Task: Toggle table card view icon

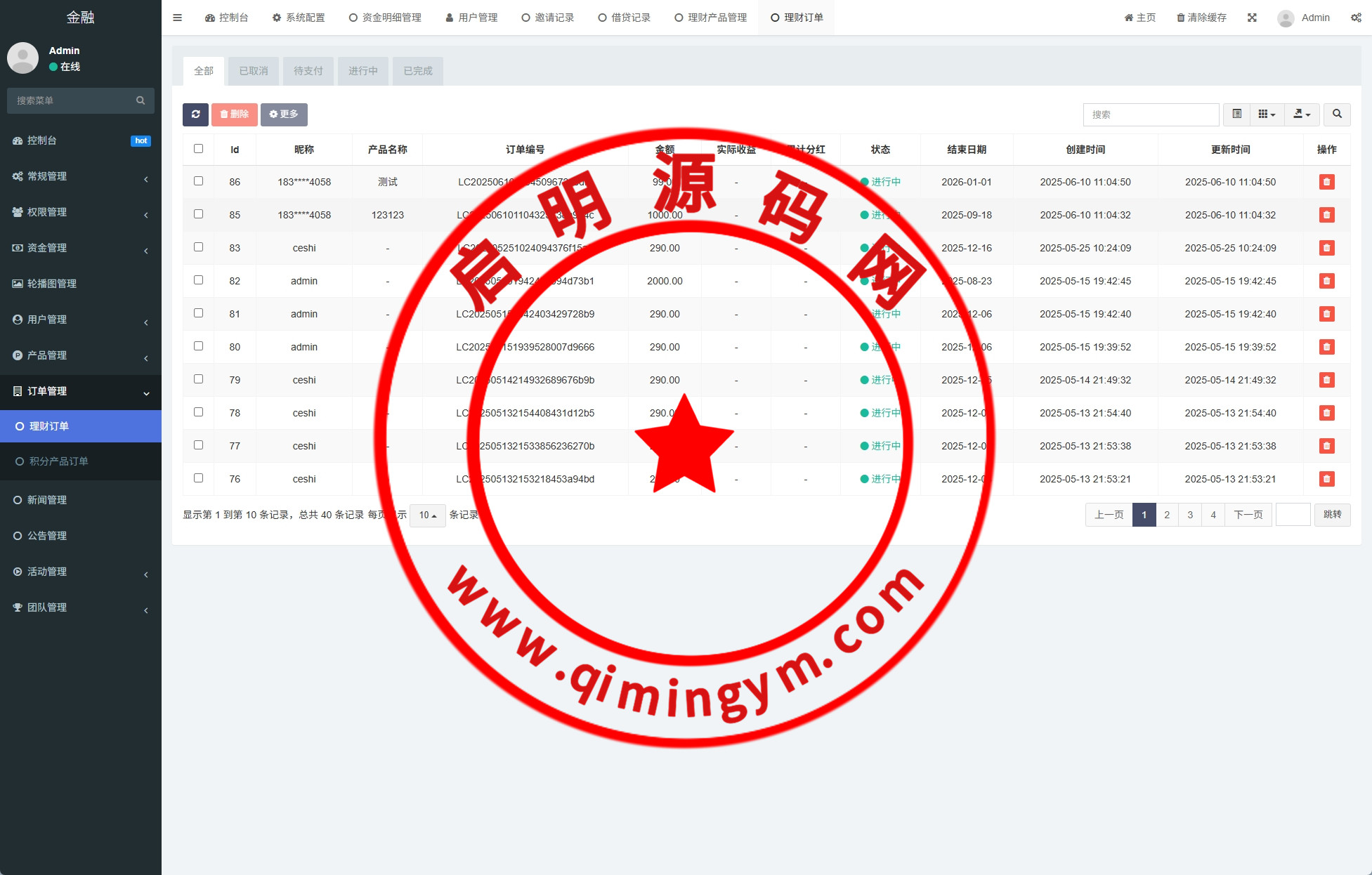Action: (x=1236, y=114)
